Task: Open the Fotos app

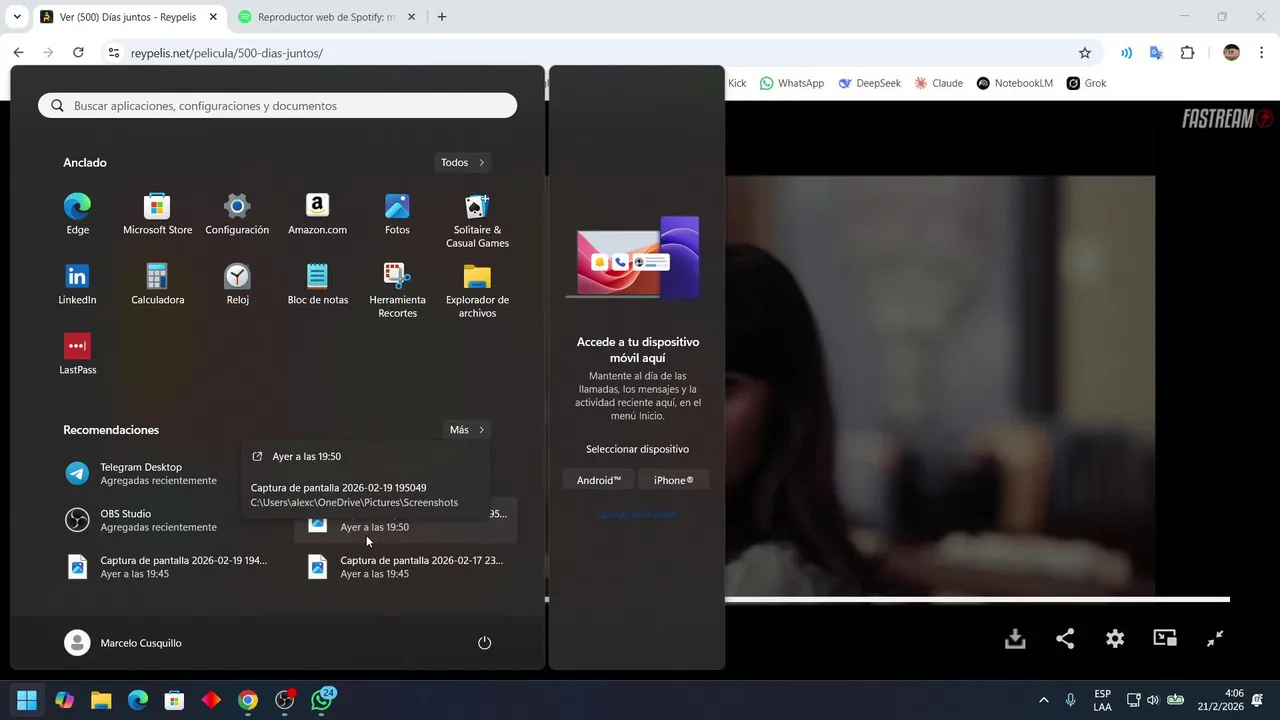Action: pos(397,215)
